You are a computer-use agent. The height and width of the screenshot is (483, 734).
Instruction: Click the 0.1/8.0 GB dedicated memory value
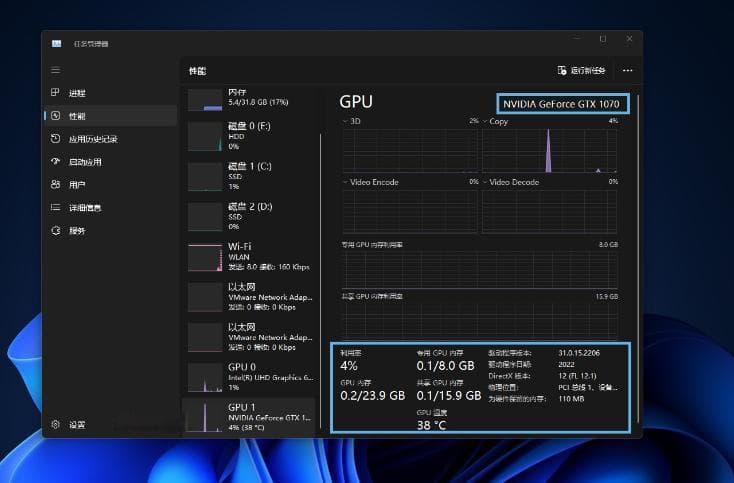pos(446,366)
